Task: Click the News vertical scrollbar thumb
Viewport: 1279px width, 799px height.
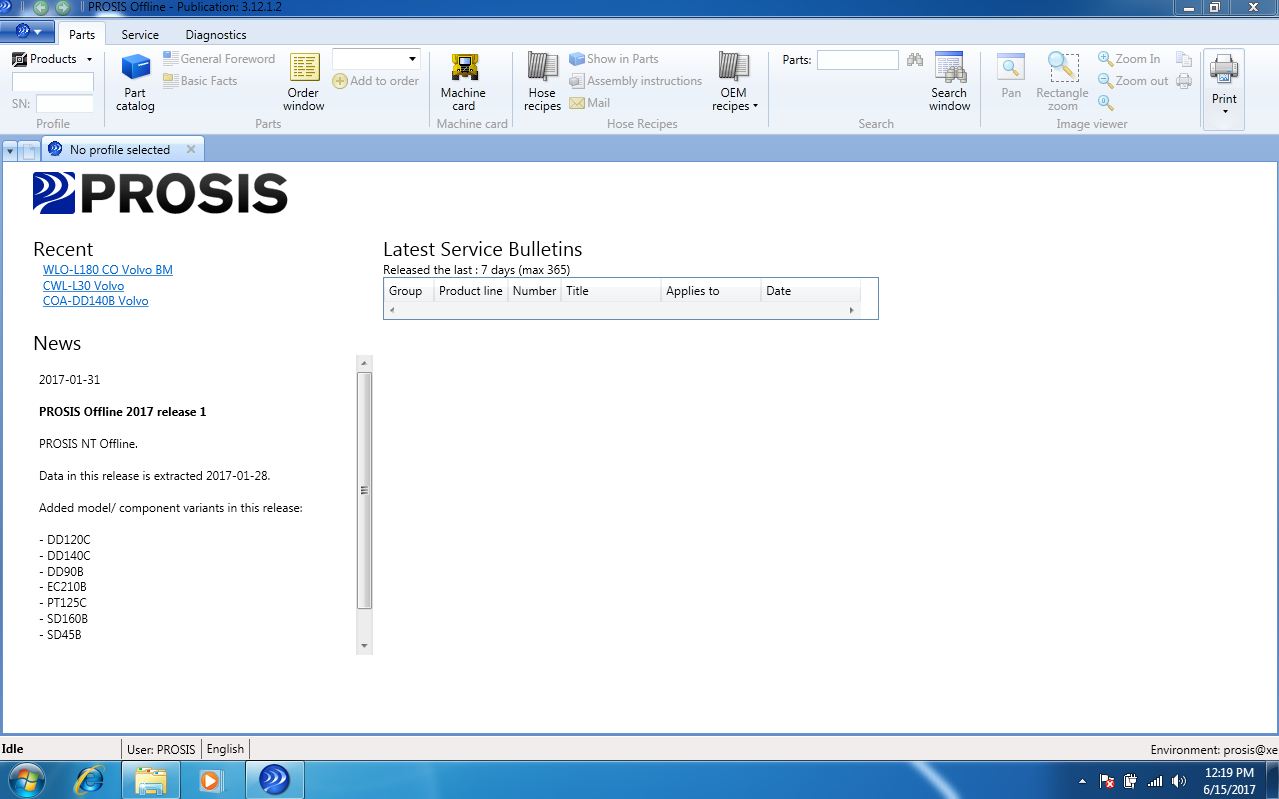Action: [x=364, y=490]
